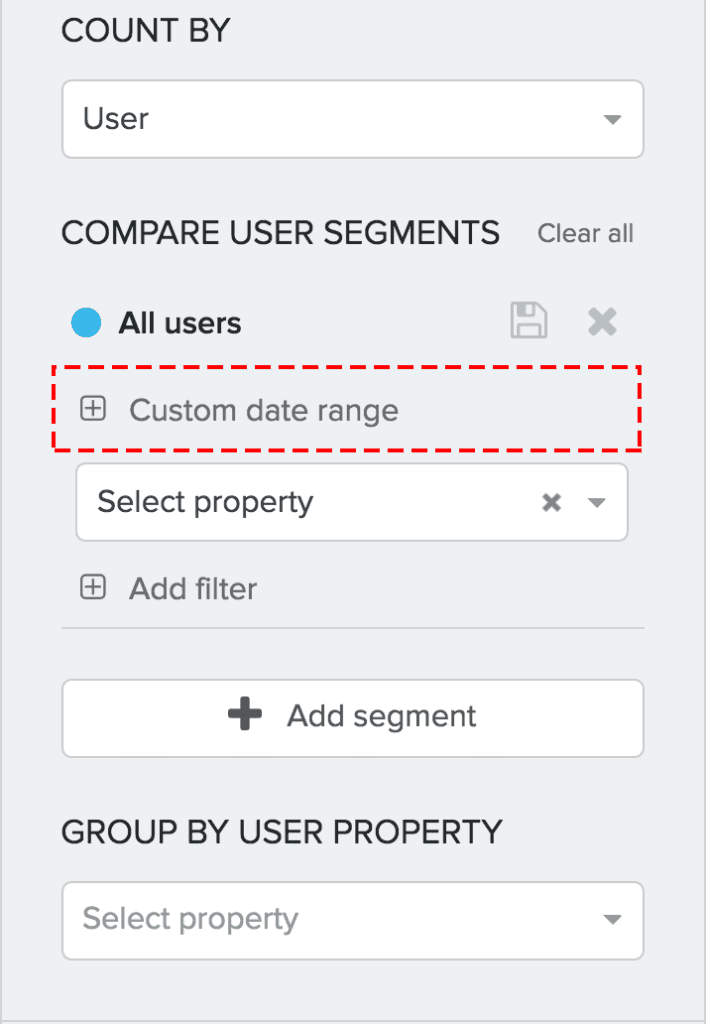The width and height of the screenshot is (706, 1024).
Task: Click Clear all link
Action: (585, 233)
